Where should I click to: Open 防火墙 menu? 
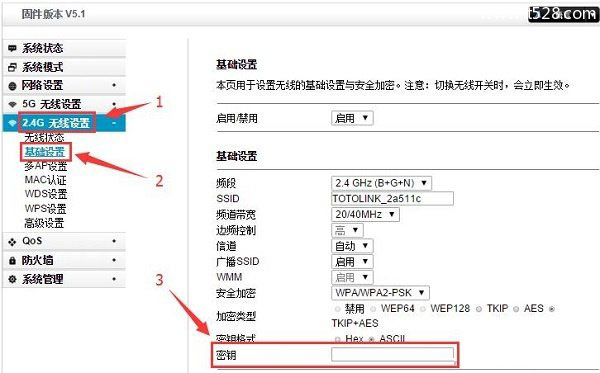click(64, 260)
